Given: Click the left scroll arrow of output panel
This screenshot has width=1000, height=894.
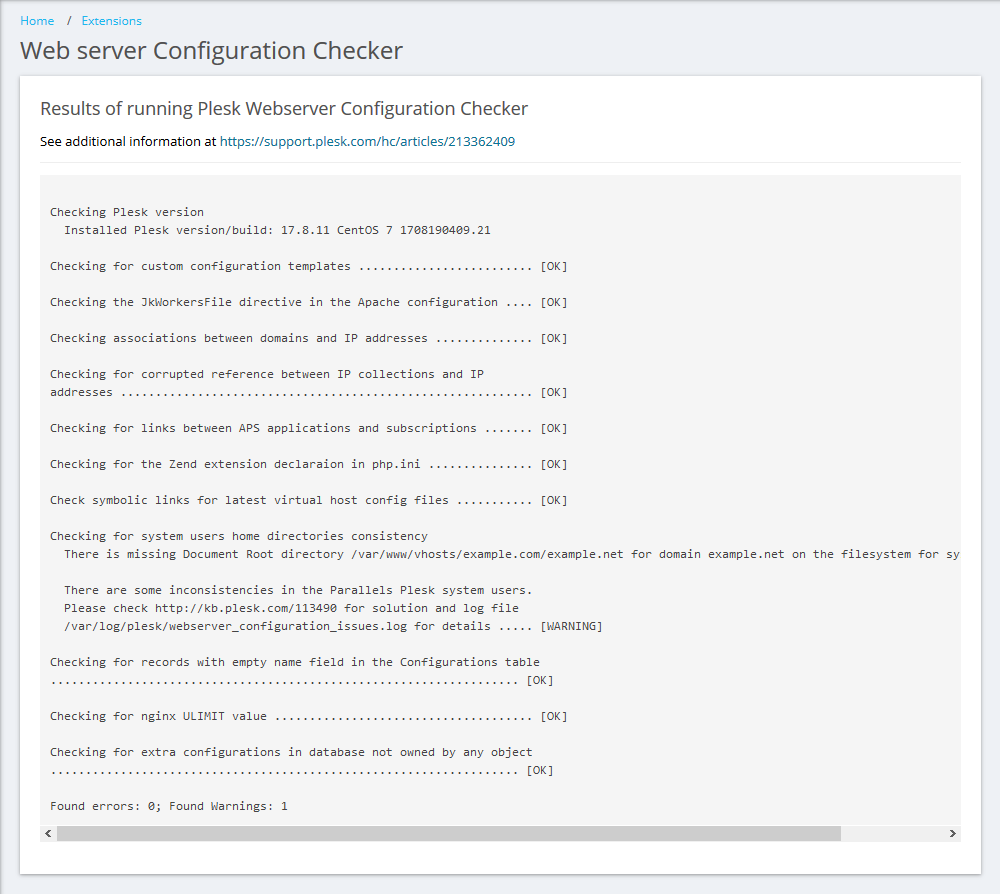Looking at the screenshot, I should pyautogui.click(x=48, y=833).
